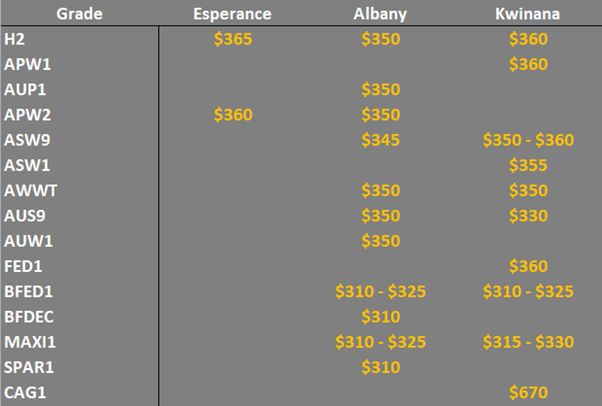The width and height of the screenshot is (602, 406).
Task: Click the ASW1 Kwinana $355 price
Action: pyautogui.click(x=528, y=165)
